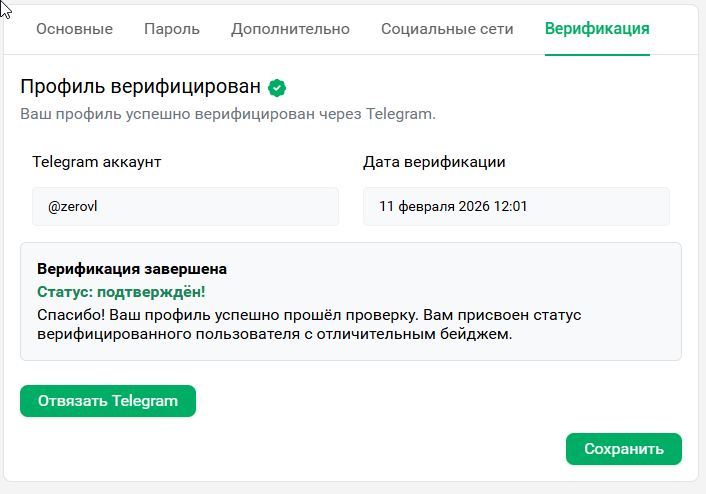Select the Социальные сети tab

[447, 29]
